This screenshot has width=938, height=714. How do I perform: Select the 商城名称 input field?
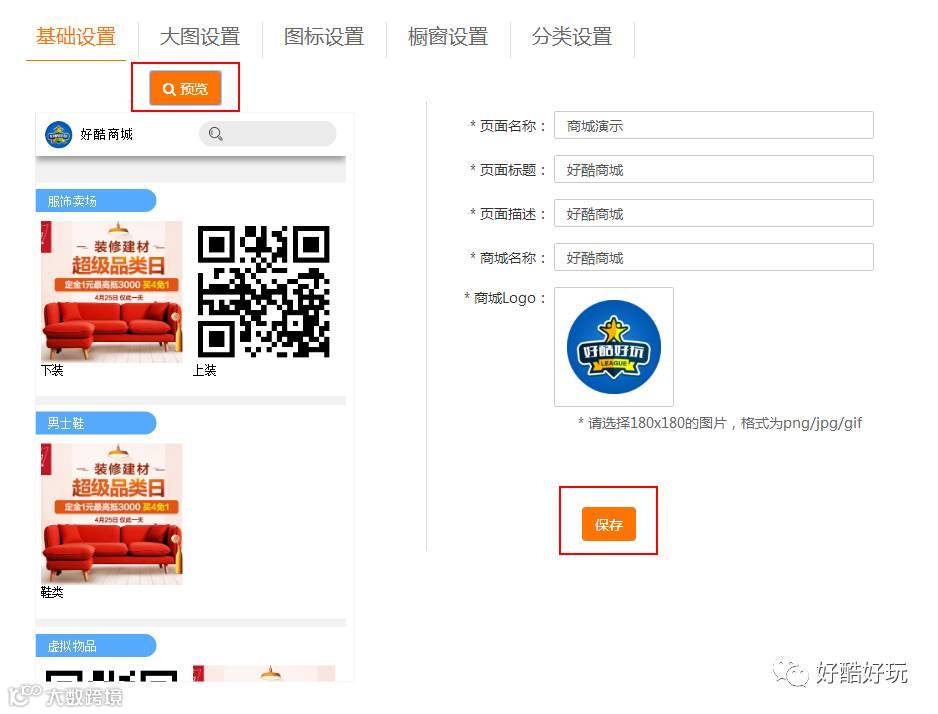click(x=714, y=257)
